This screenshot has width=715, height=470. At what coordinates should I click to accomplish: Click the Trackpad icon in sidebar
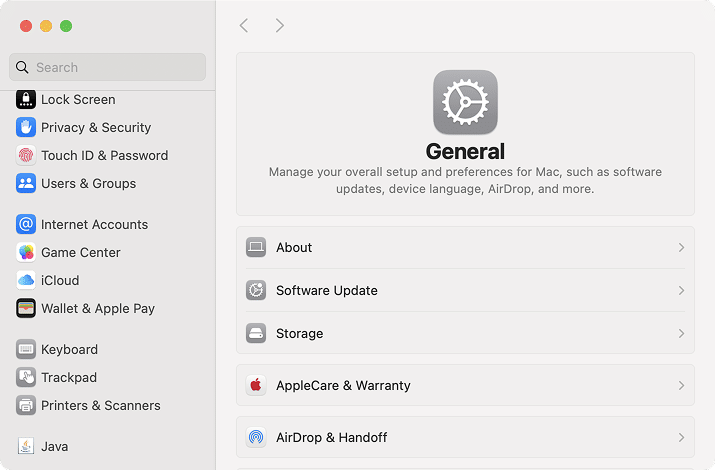pos(26,377)
